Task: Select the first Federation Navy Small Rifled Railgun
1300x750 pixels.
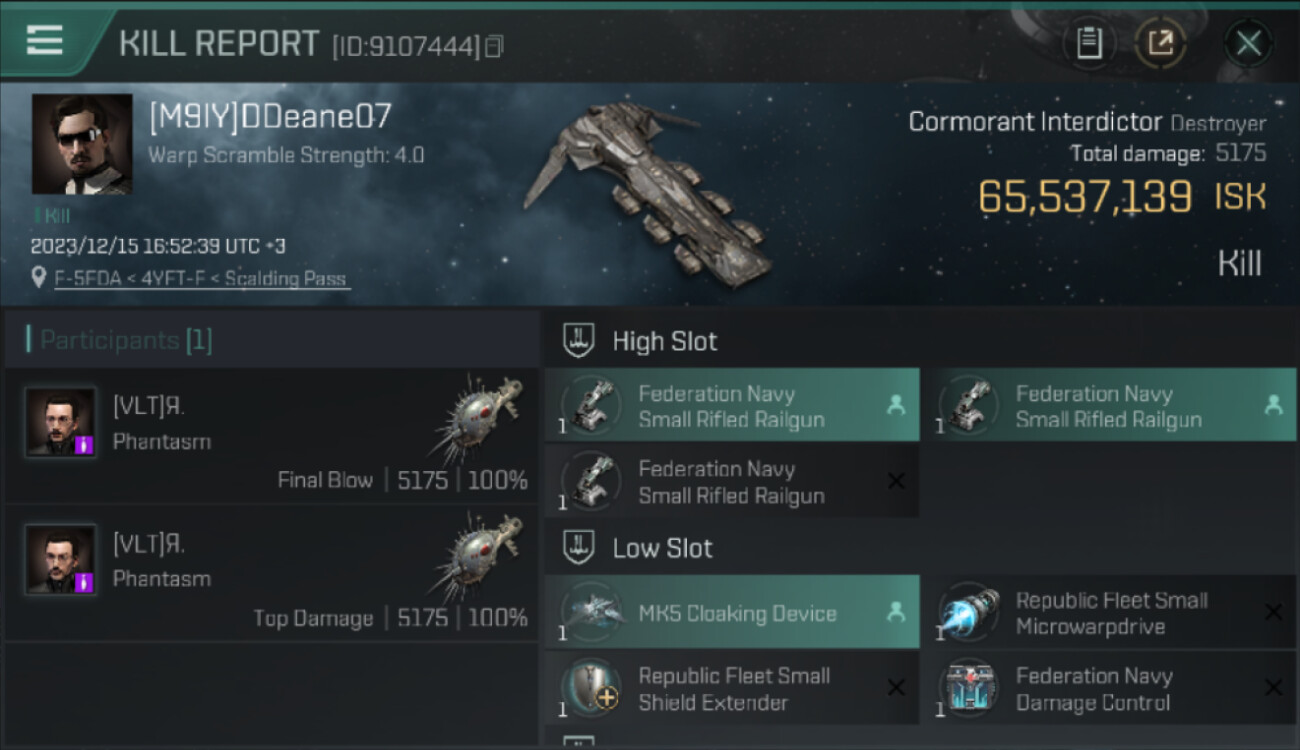Action: click(x=732, y=406)
